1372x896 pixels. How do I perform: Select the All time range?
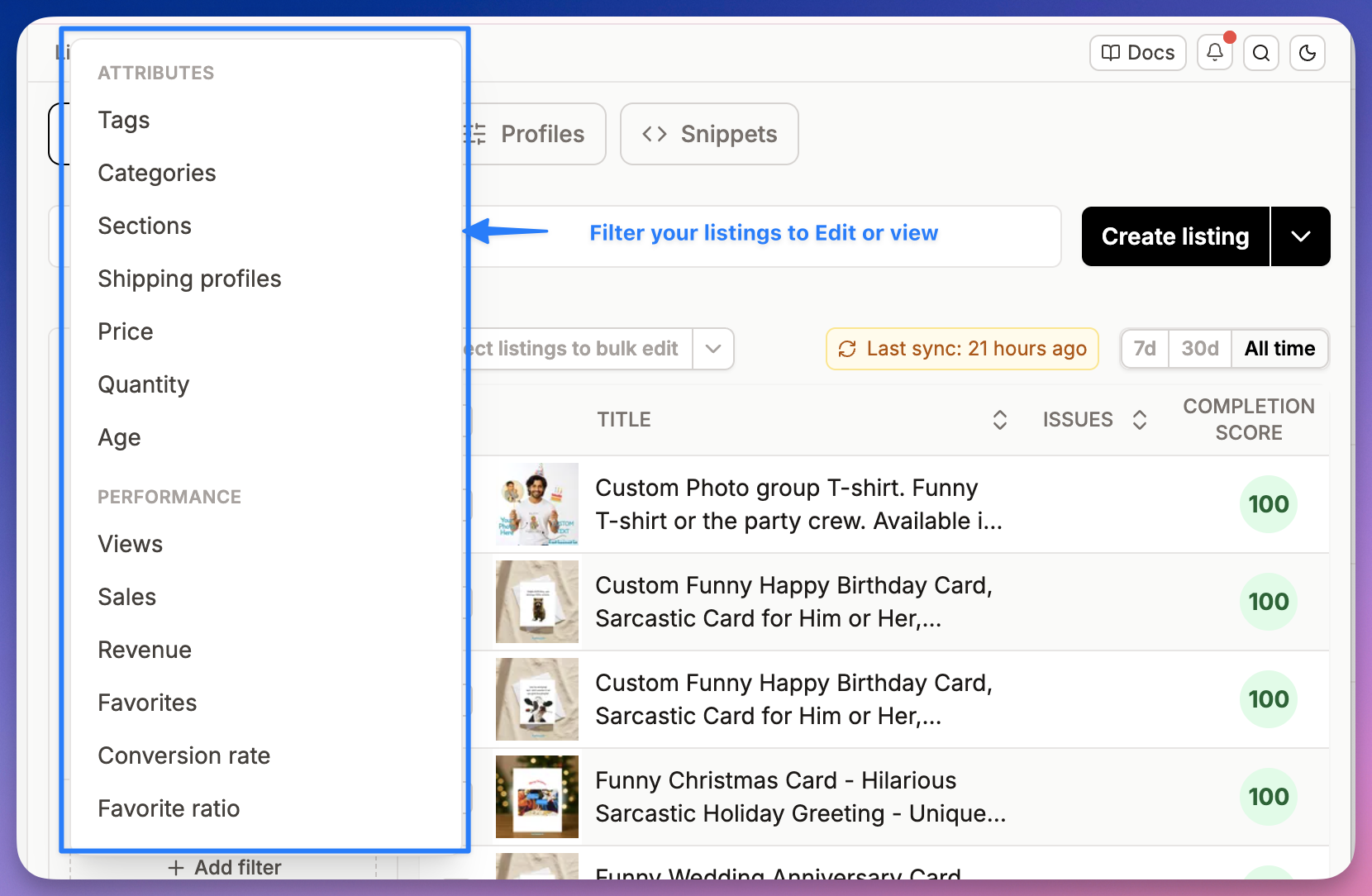tap(1279, 349)
